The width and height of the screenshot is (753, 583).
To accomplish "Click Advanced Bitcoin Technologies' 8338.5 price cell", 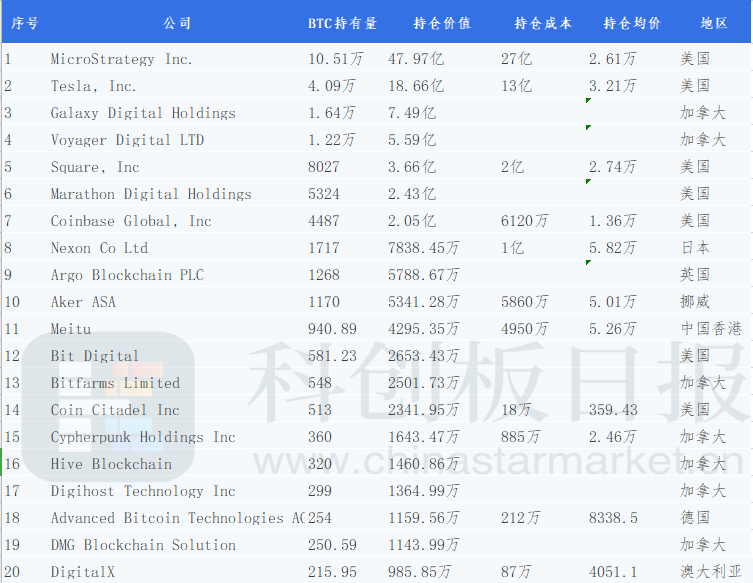I will [614, 518].
